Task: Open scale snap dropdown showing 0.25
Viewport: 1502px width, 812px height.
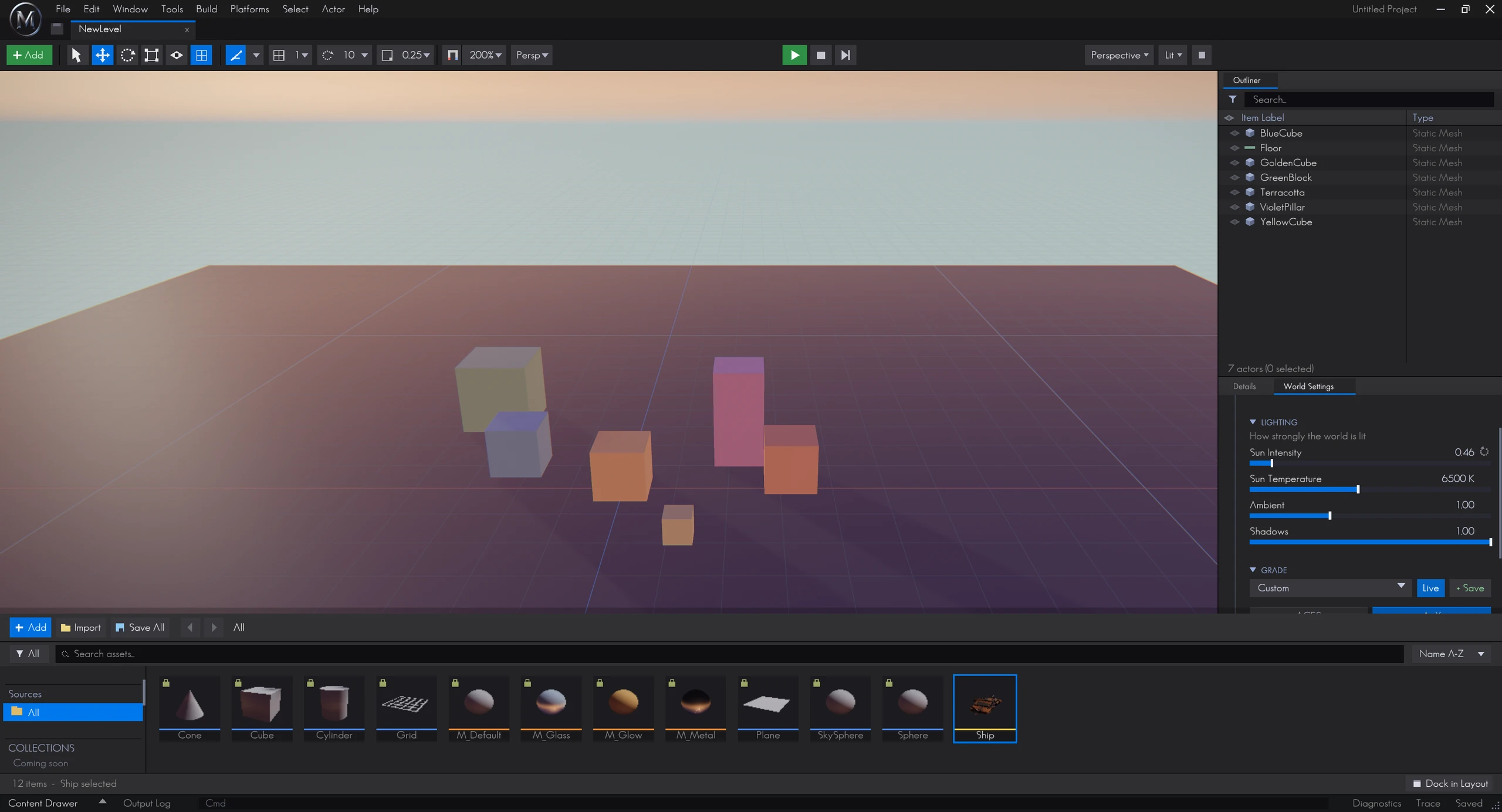Action: coord(415,55)
